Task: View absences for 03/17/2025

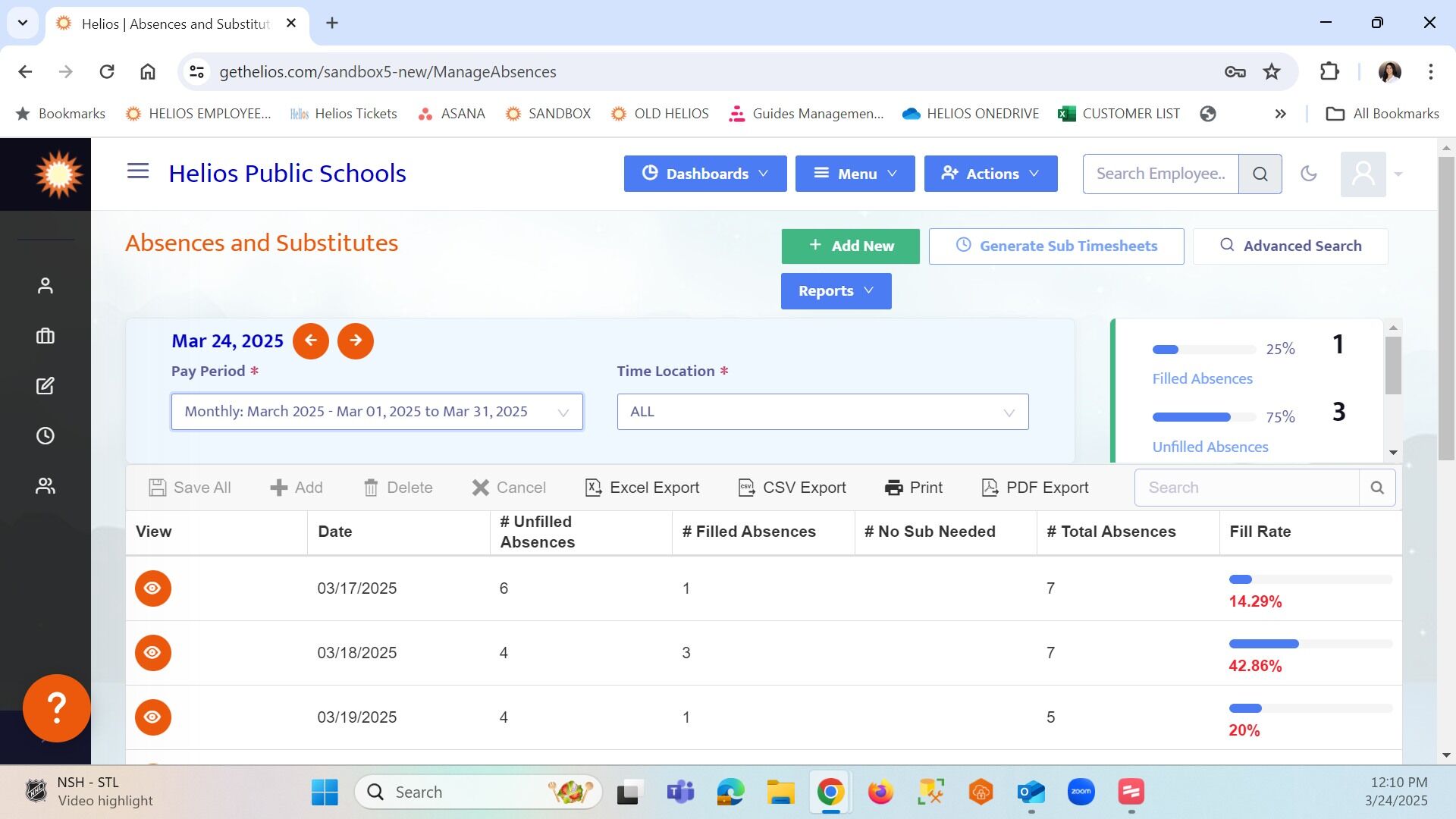Action: (153, 588)
